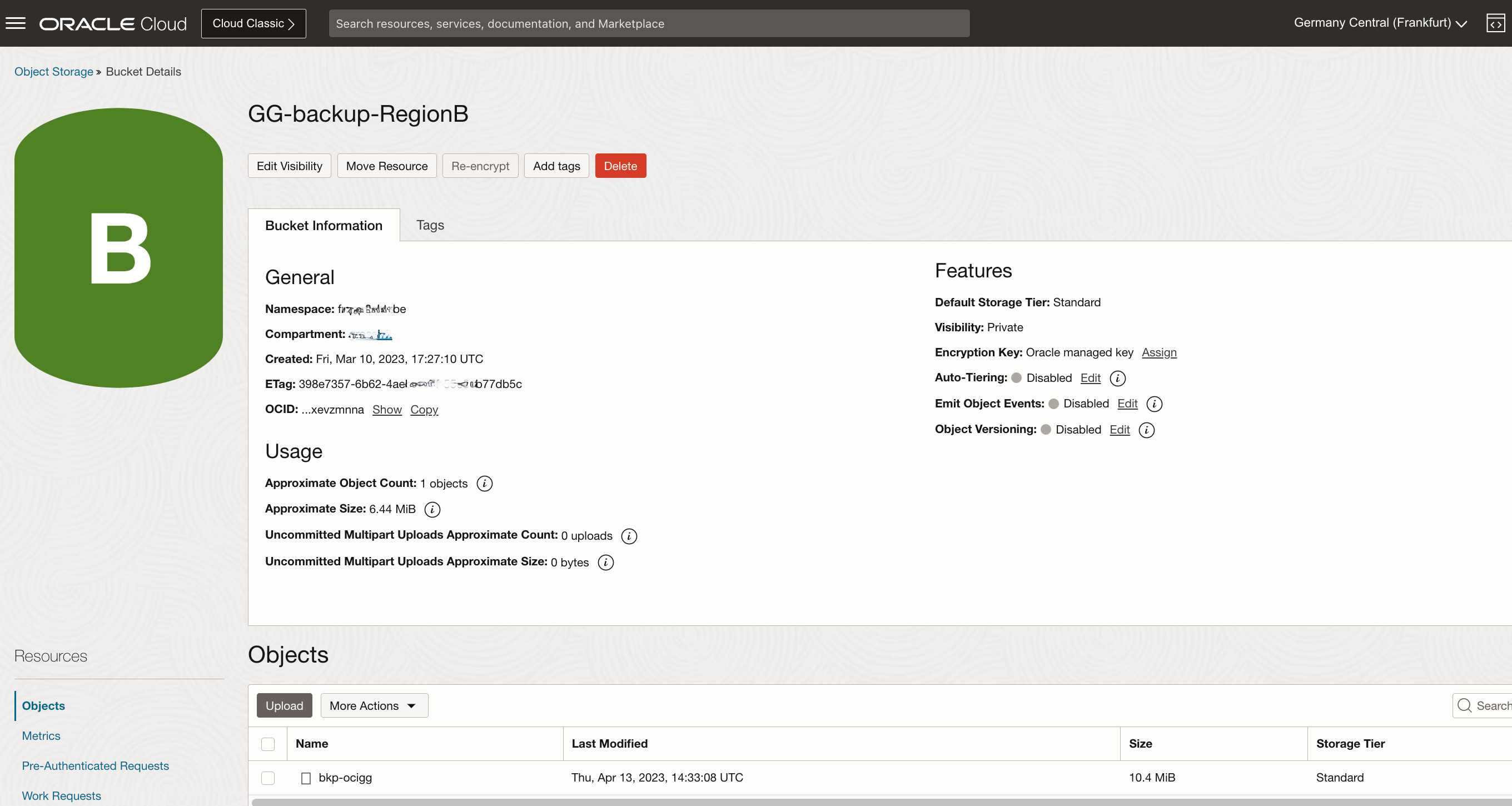Edit the Auto-Tiering setting
The width and height of the screenshot is (1512, 806).
click(x=1090, y=378)
